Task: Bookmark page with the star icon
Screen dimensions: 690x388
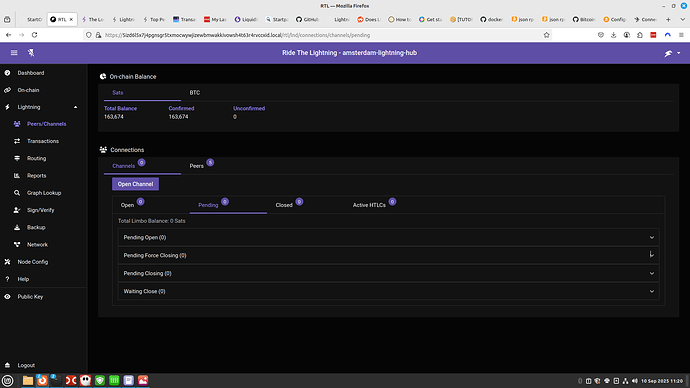Action: [547, 35]
